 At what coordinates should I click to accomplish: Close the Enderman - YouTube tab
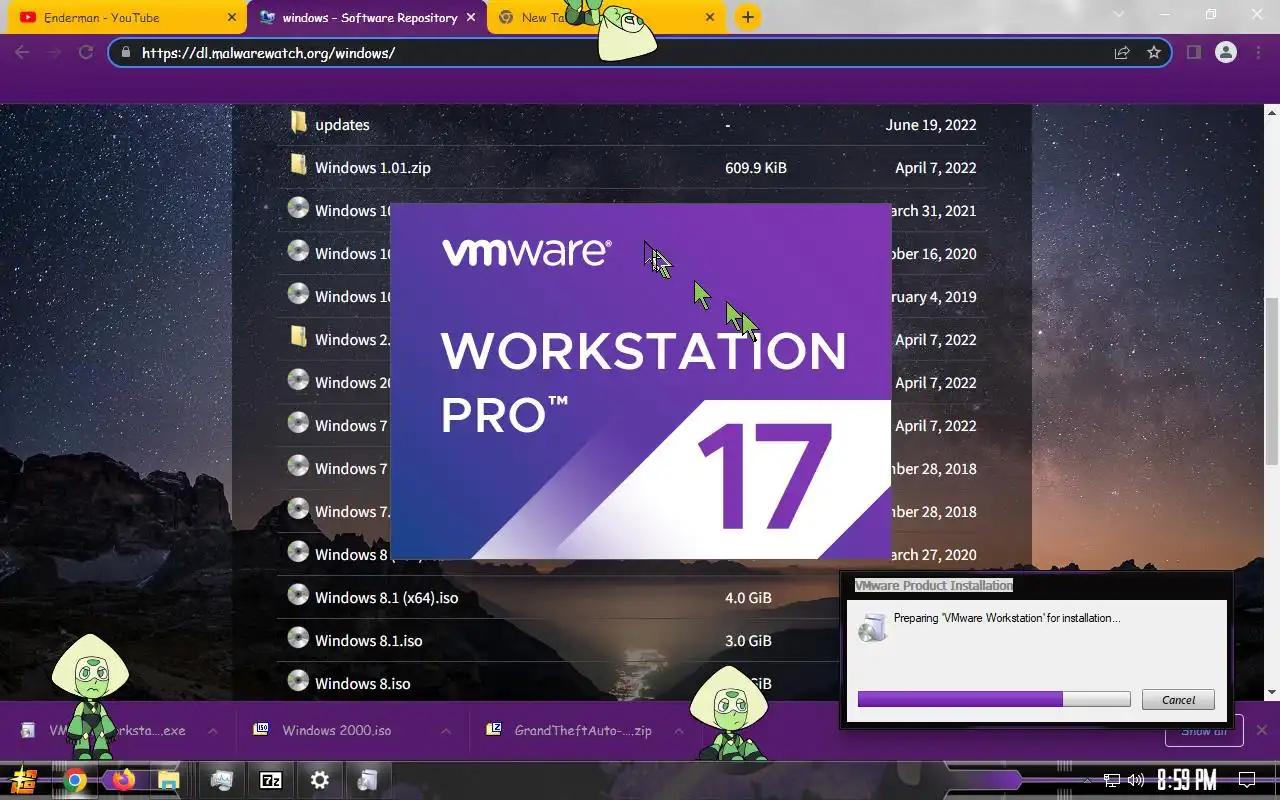tap(231, 17)
